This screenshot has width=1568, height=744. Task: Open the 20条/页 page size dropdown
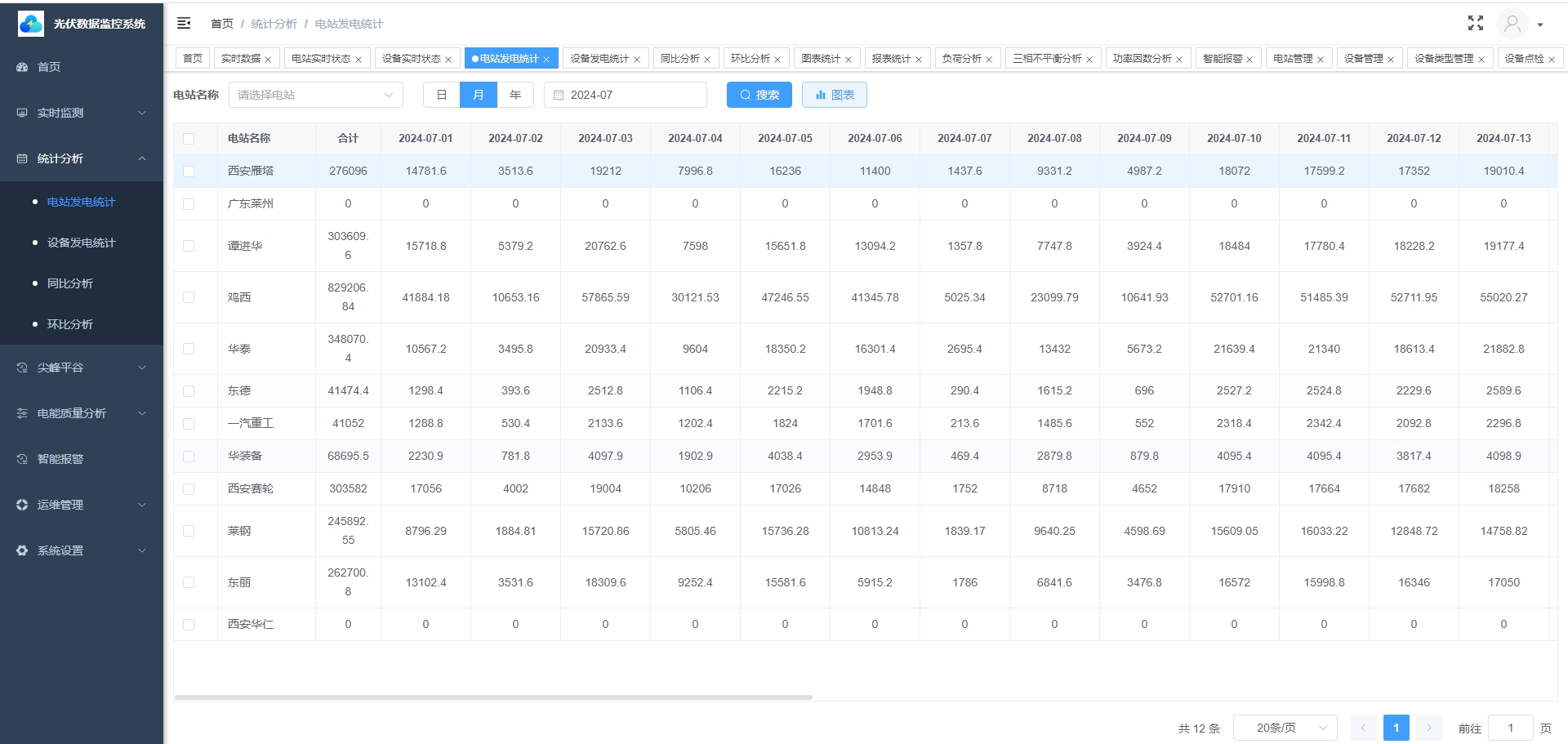tap(1285, 728)
